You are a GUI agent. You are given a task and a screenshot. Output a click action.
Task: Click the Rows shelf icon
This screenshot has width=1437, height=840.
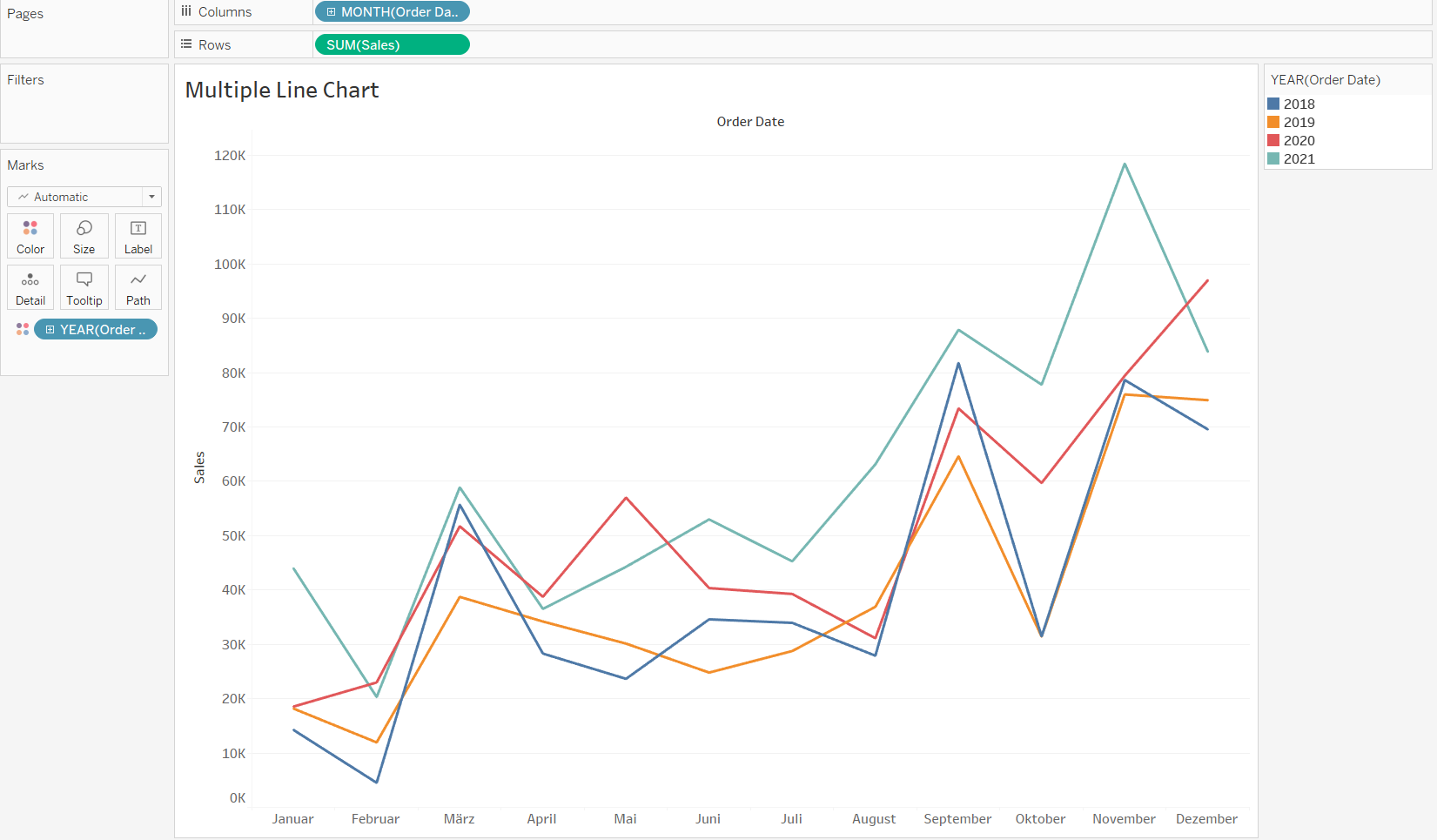[x=186, y=44]
